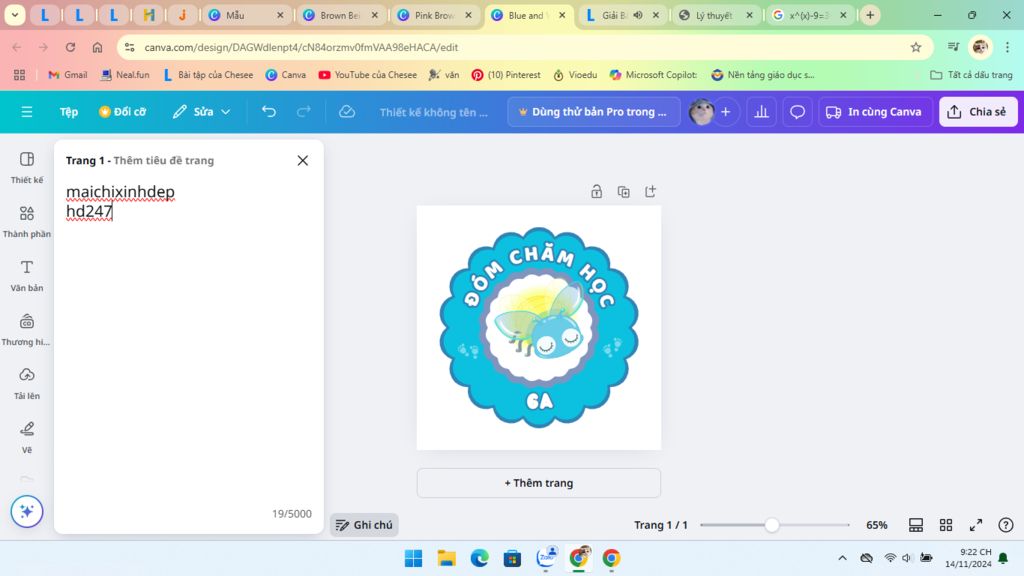Click the In cùng Canva button

click(875, 112)
